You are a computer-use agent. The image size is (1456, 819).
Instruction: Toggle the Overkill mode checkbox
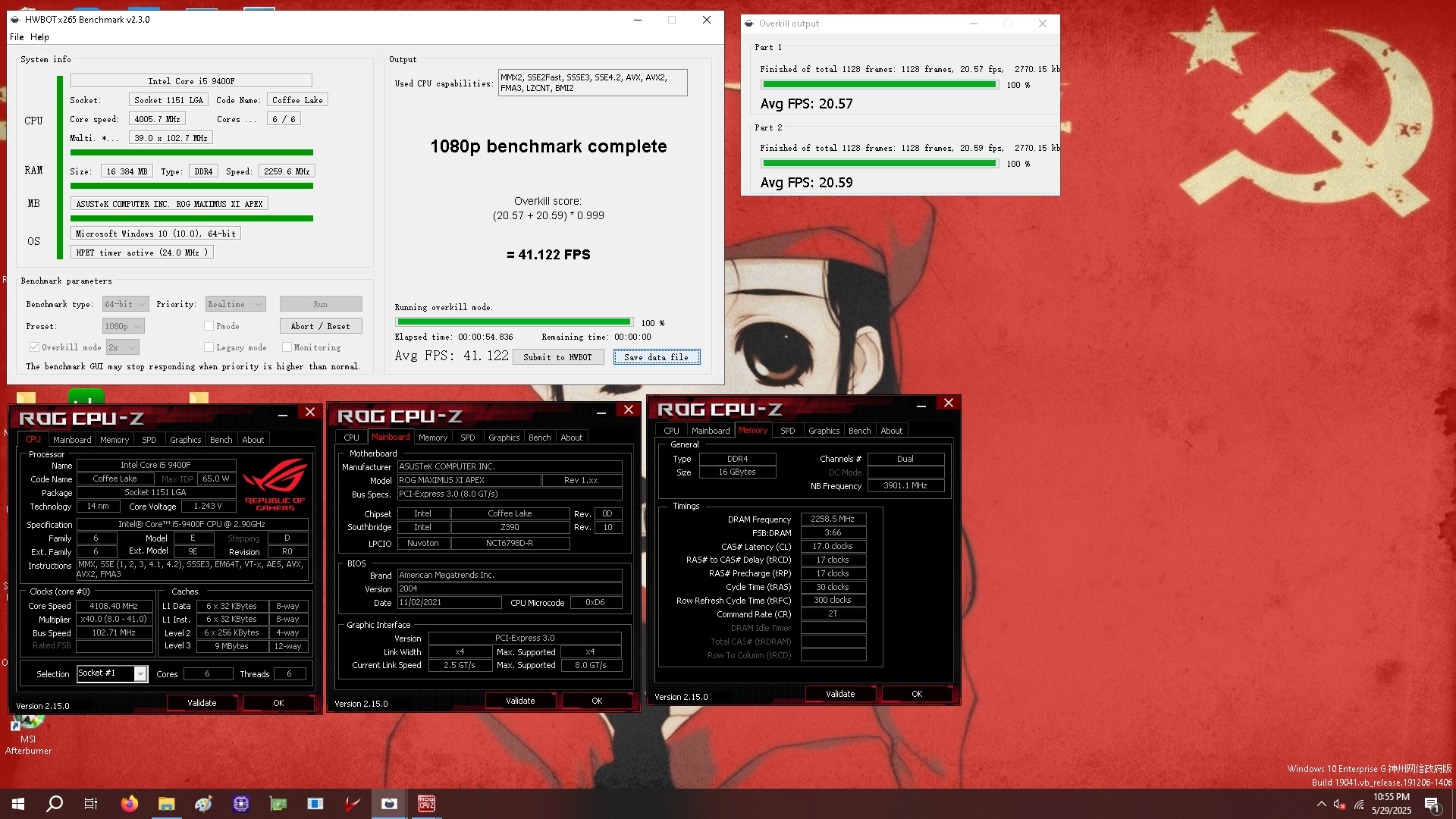click(x=34, y=347)
